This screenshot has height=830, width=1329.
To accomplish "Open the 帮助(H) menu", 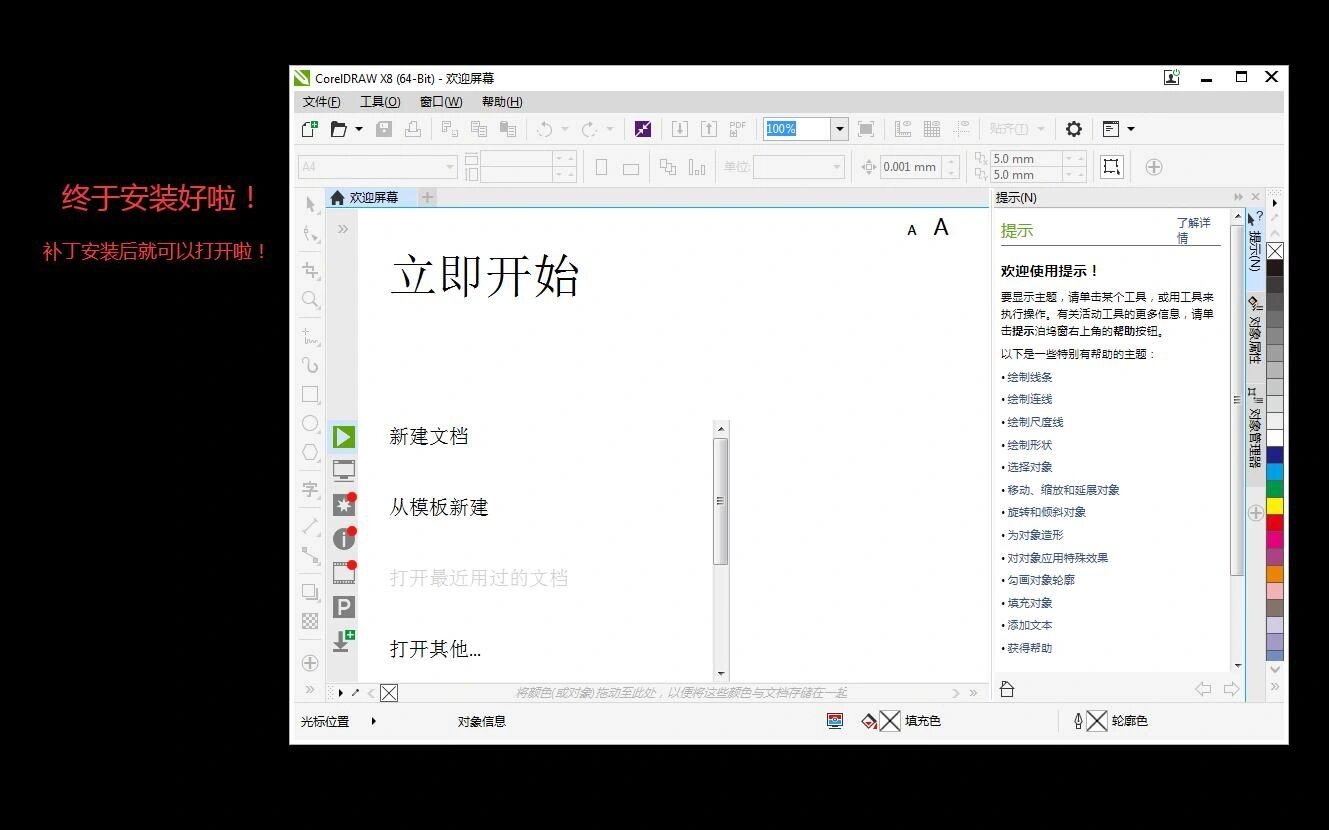I will point(502,102).
